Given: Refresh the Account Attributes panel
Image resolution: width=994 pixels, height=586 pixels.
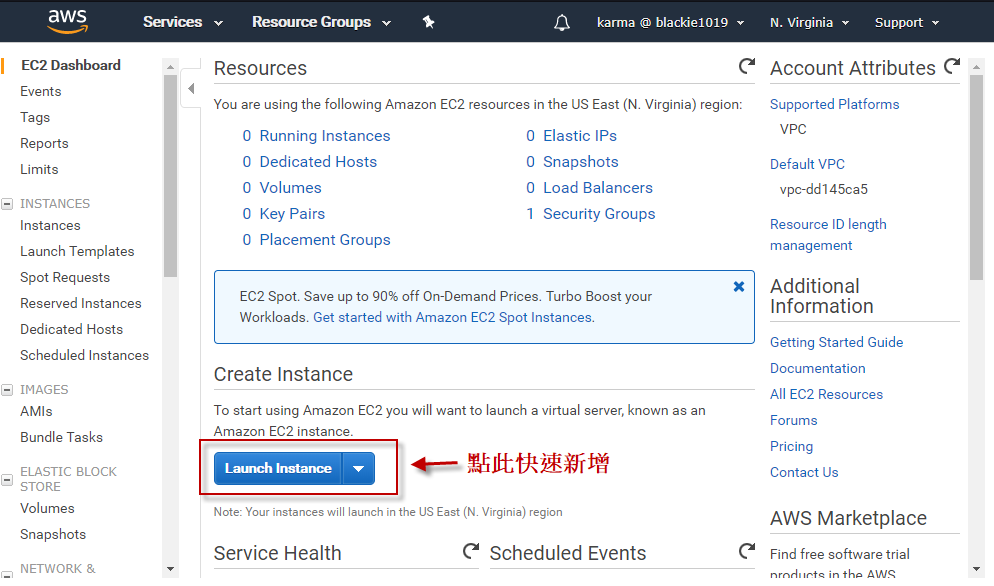Looking at the screenshot, I should click(x=951, y=67).
